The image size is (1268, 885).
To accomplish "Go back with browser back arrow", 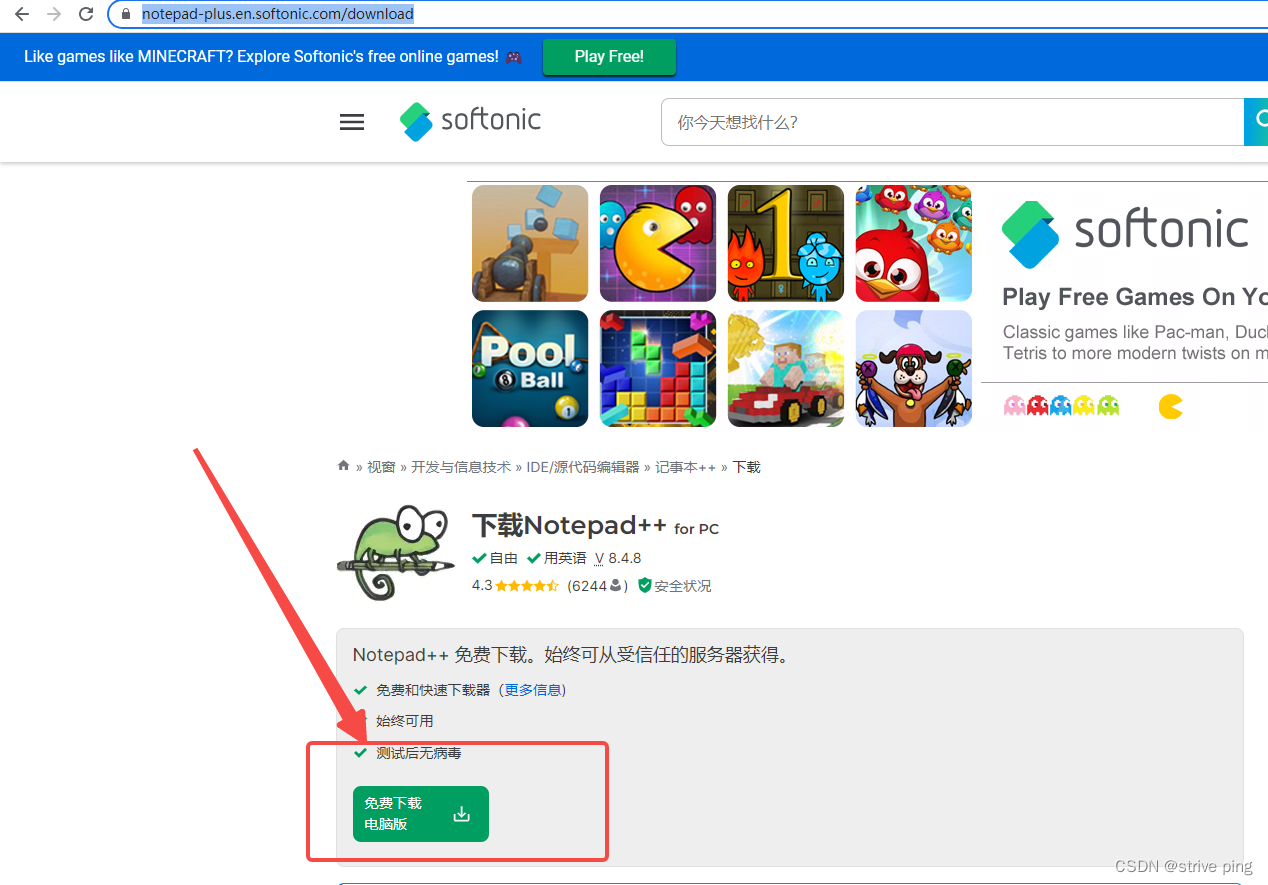I will tap(21, 14).
